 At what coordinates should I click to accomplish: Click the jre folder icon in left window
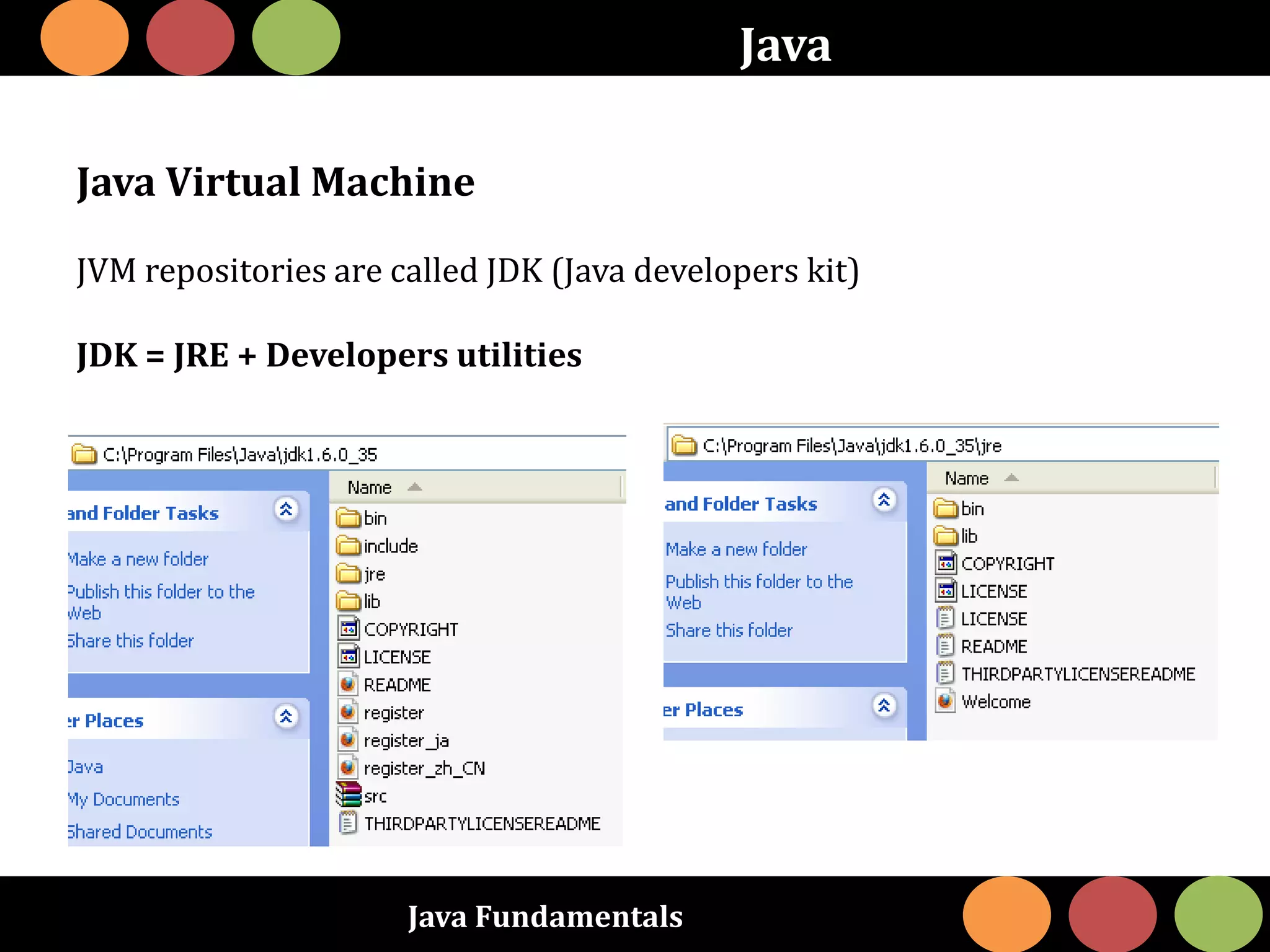pos(349,574)
